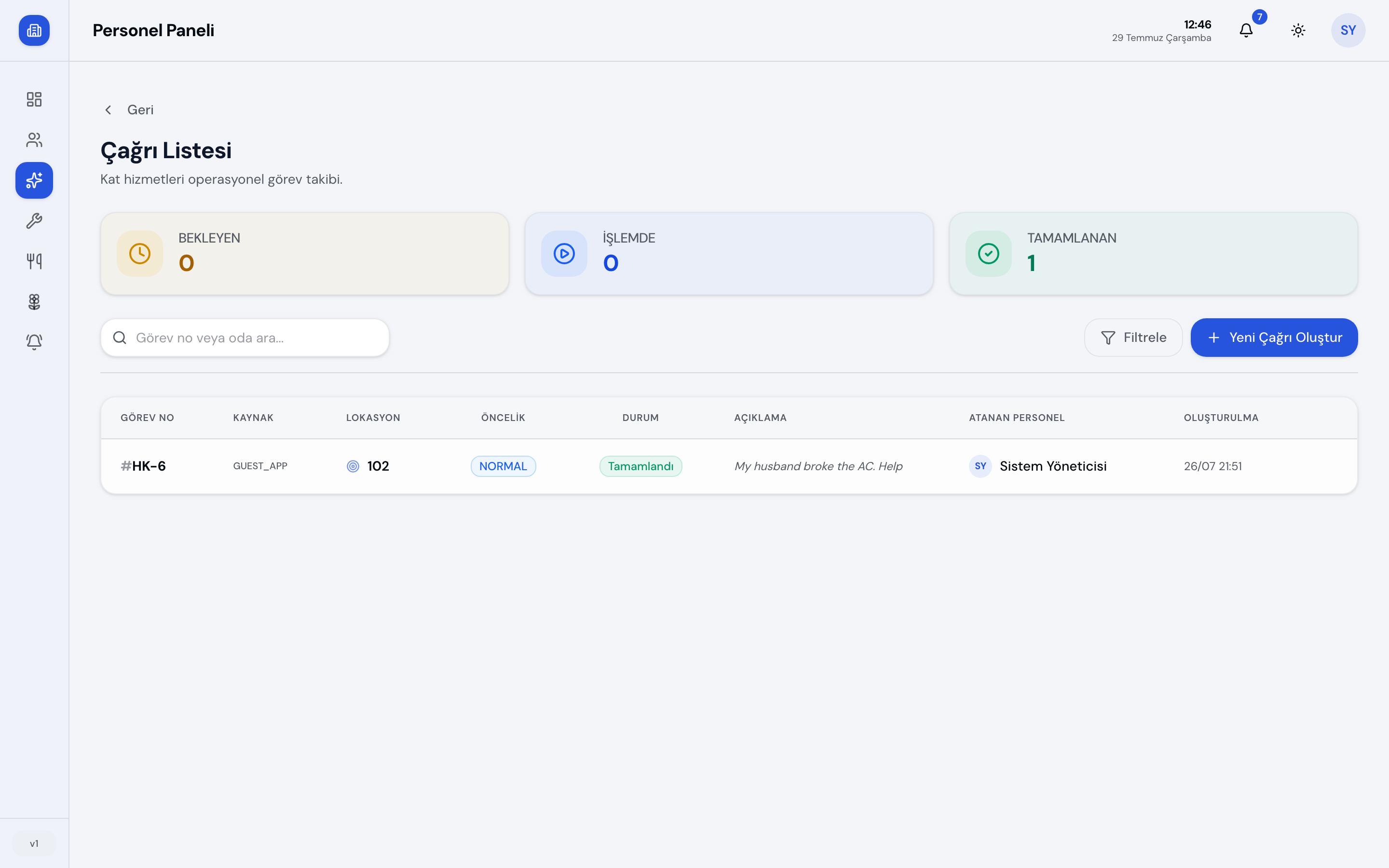Open the hotel logo home icon
Image resolution: width=1389 pixels, height=868 pixels.
point(34,30)
